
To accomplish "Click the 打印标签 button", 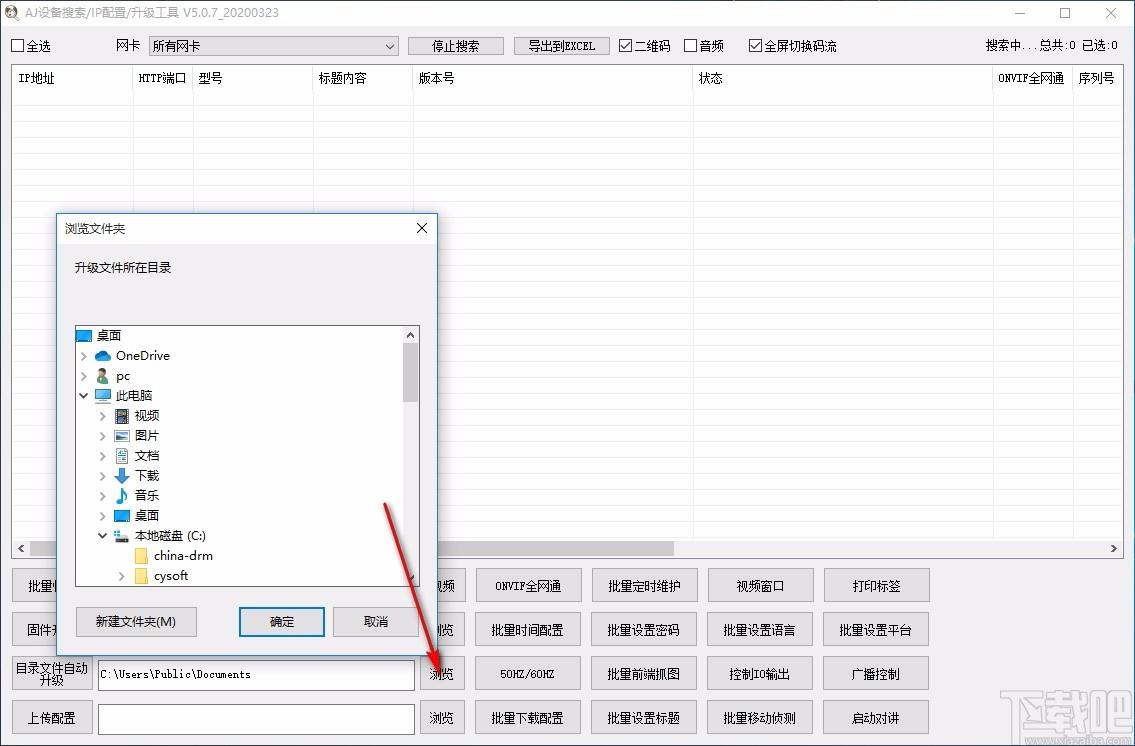I will 876,585.
